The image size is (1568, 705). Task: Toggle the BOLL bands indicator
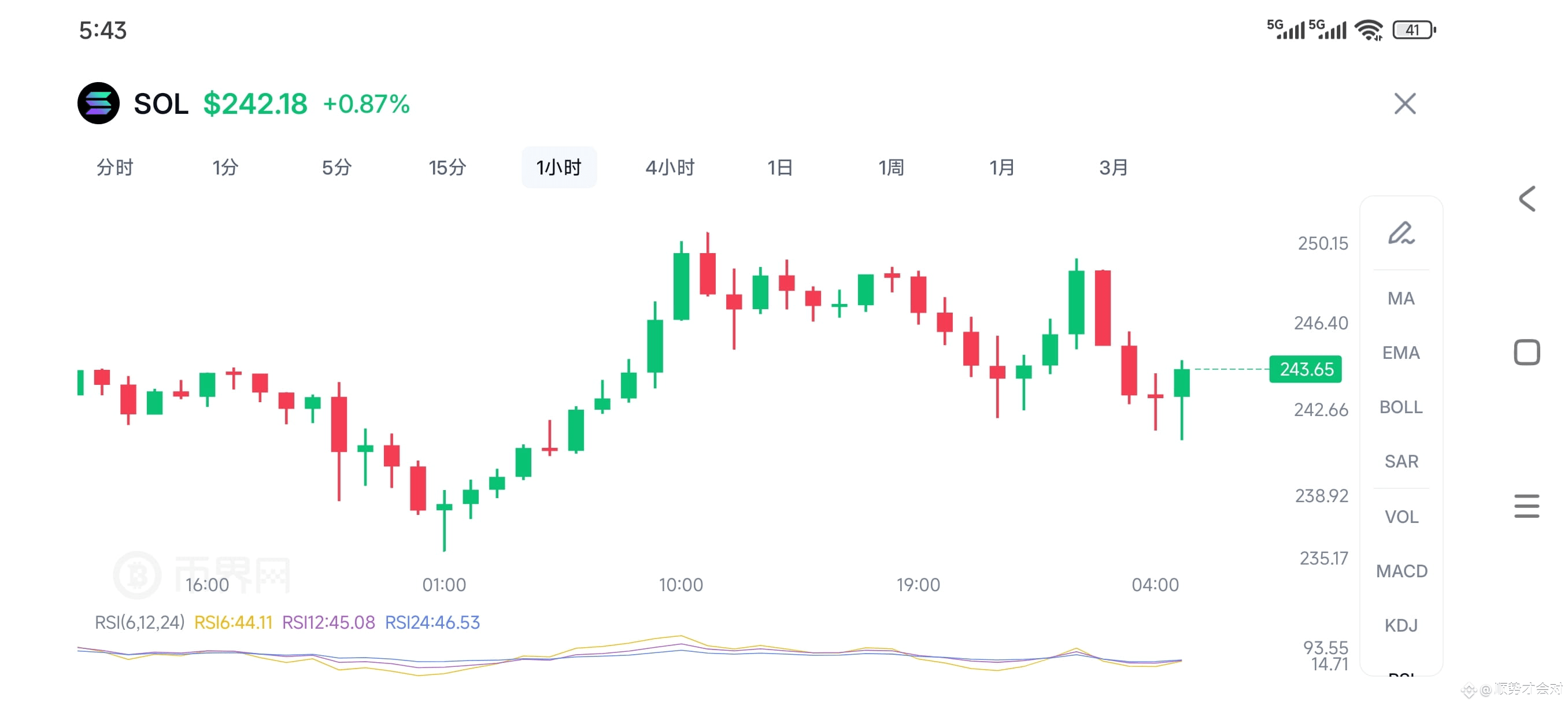(1401, 407)
